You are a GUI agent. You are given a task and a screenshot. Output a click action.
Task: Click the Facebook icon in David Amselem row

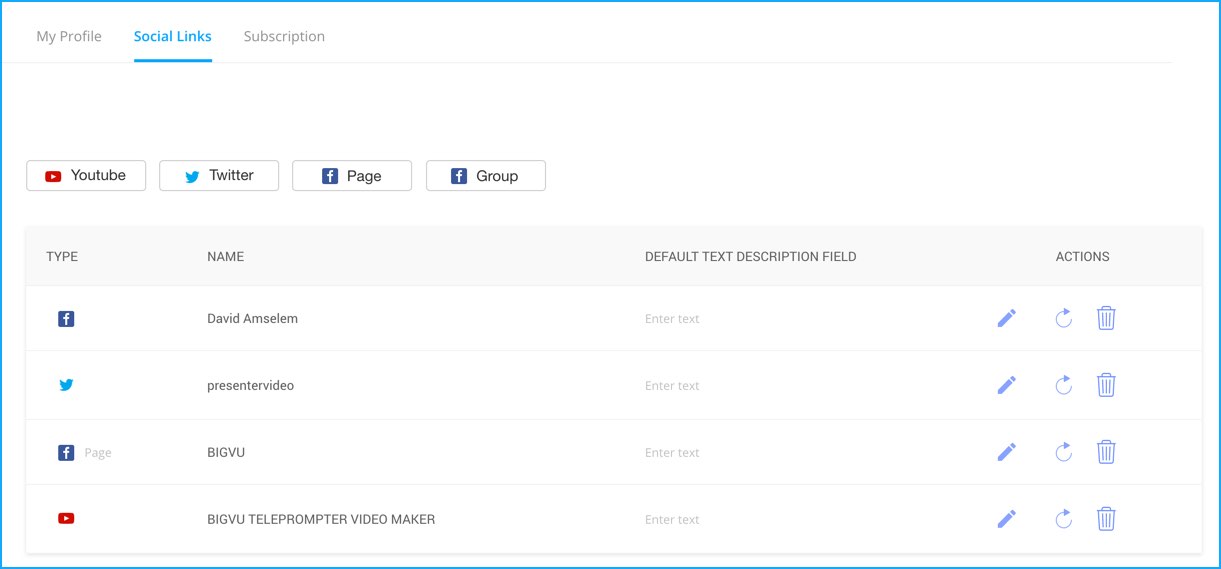click(66, 319)
